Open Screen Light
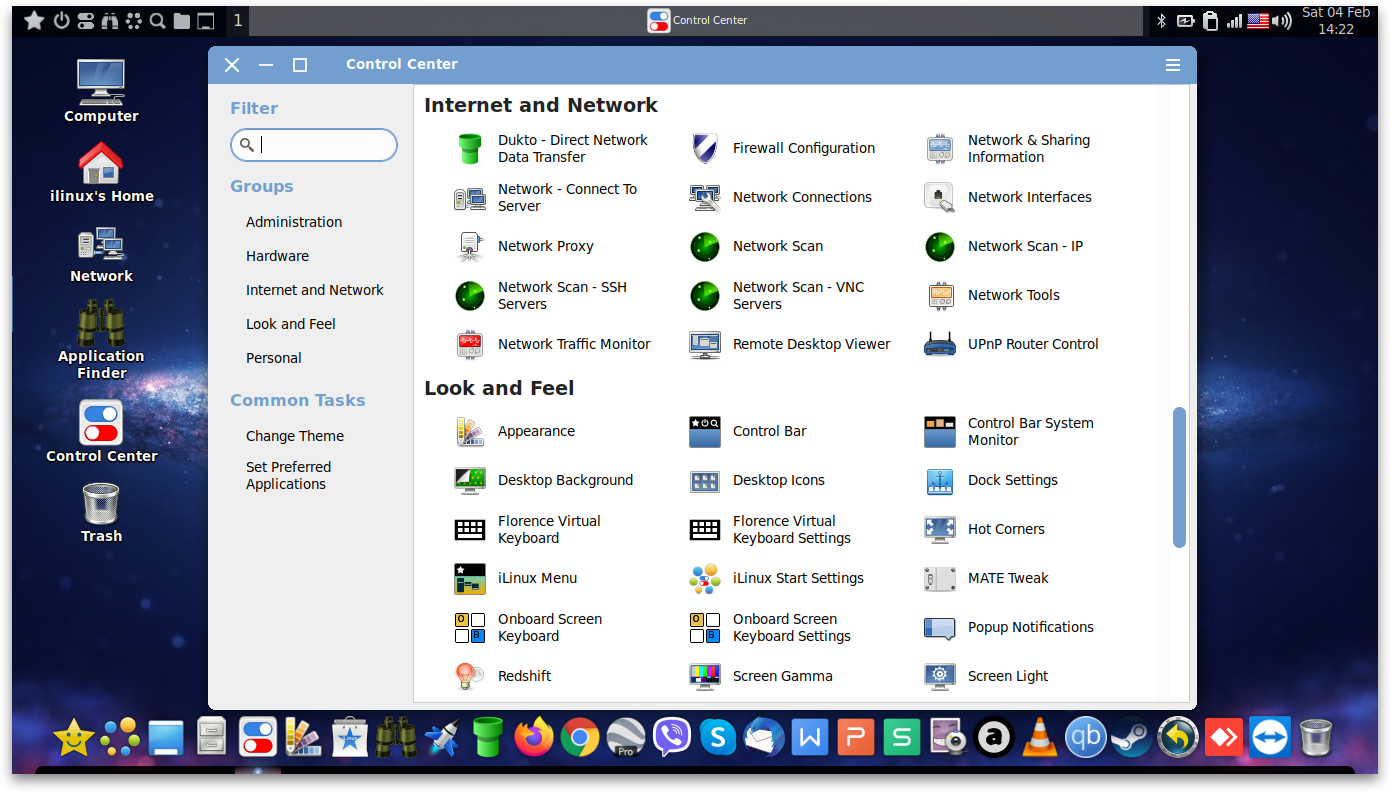1390x792 pixels. [x=987, y=676]
